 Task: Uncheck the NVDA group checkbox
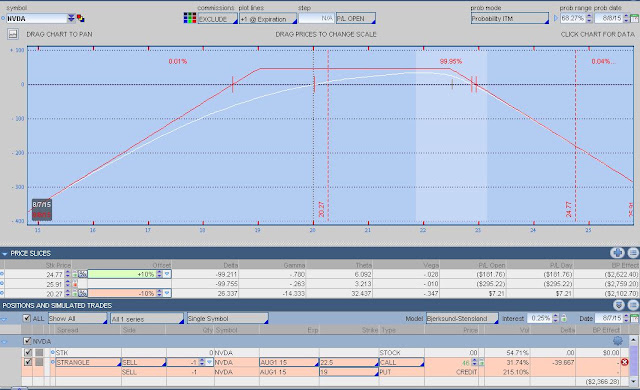pos(27,341)
